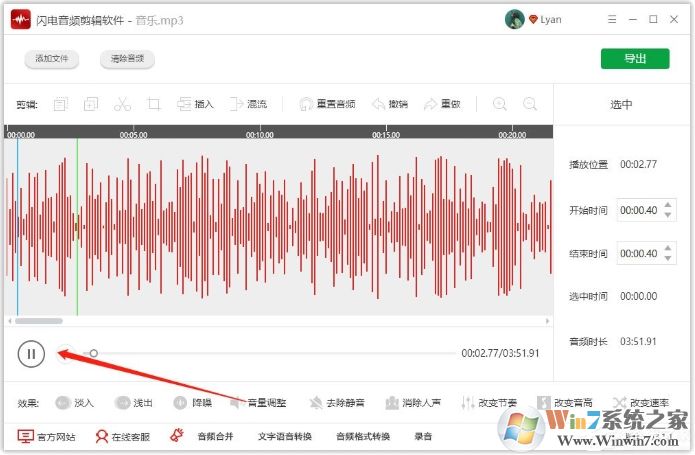The height and width of the screenshot is (455, 695).
Task: Minimize the audio editor window
Action: coord(633,19)
